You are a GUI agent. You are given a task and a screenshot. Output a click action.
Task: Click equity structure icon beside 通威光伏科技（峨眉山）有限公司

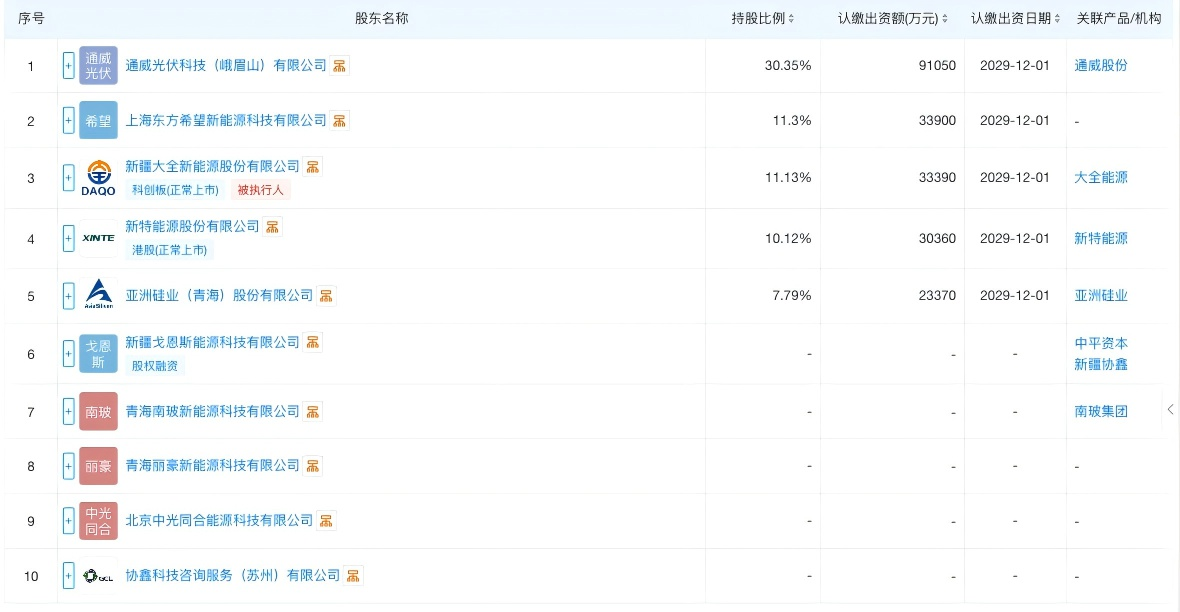point(340,65)
